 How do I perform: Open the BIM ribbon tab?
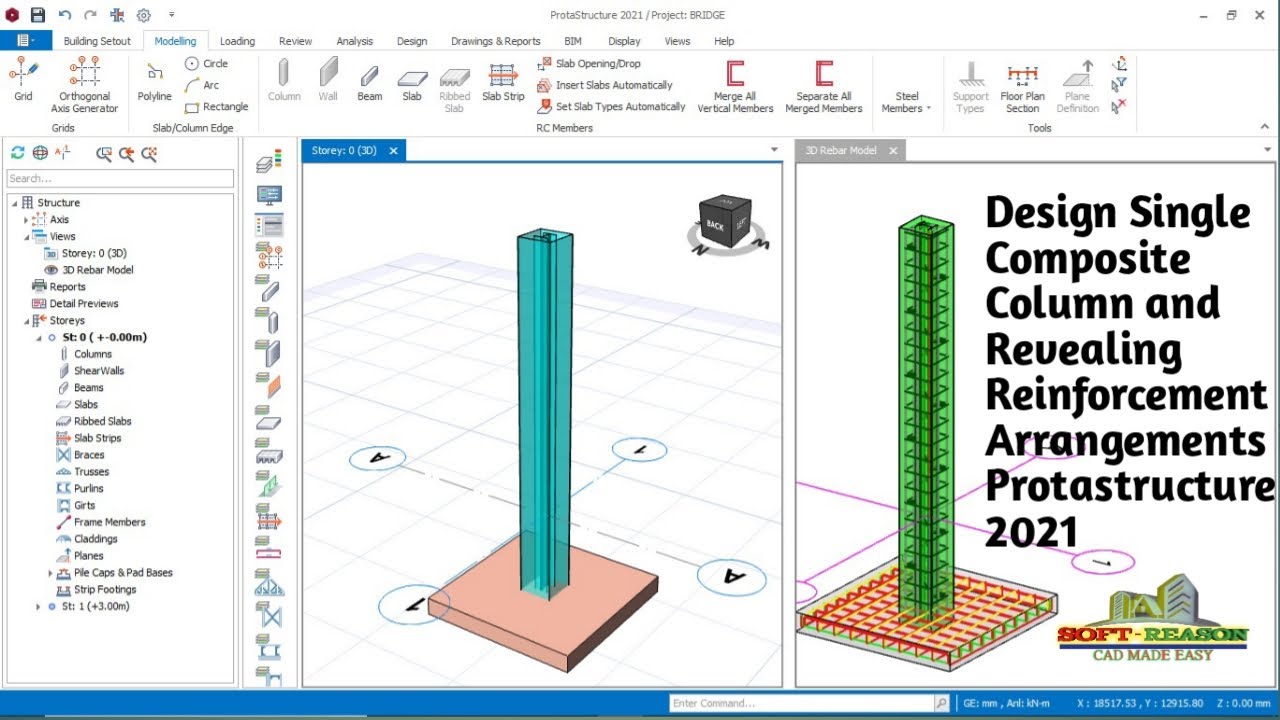pos(573,41)
